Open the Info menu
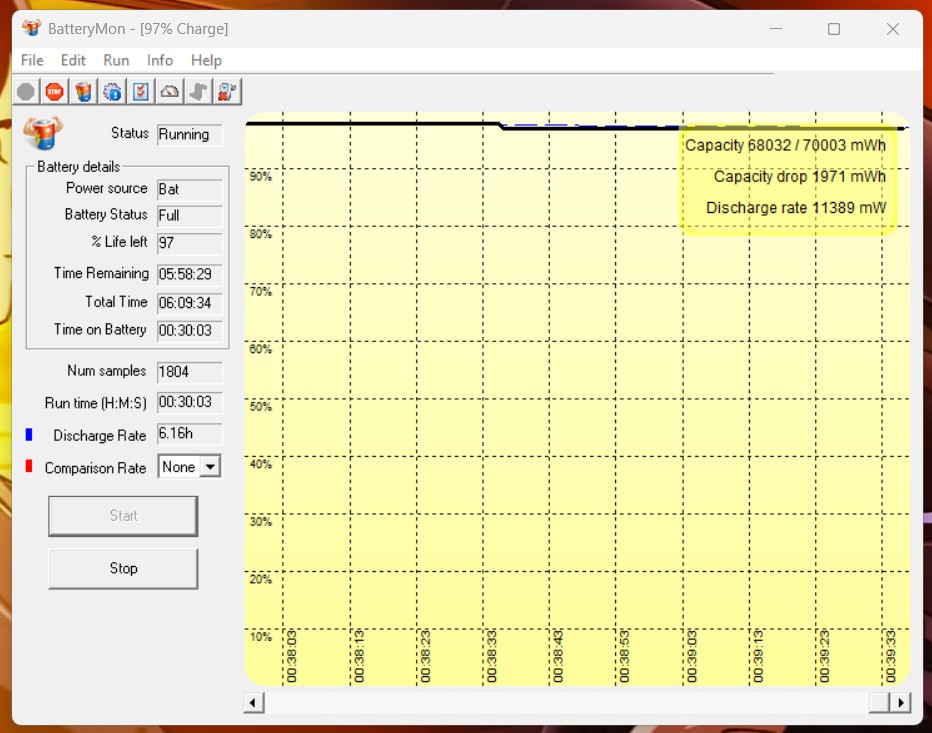932x733 pixels. [x=160, y=60]
